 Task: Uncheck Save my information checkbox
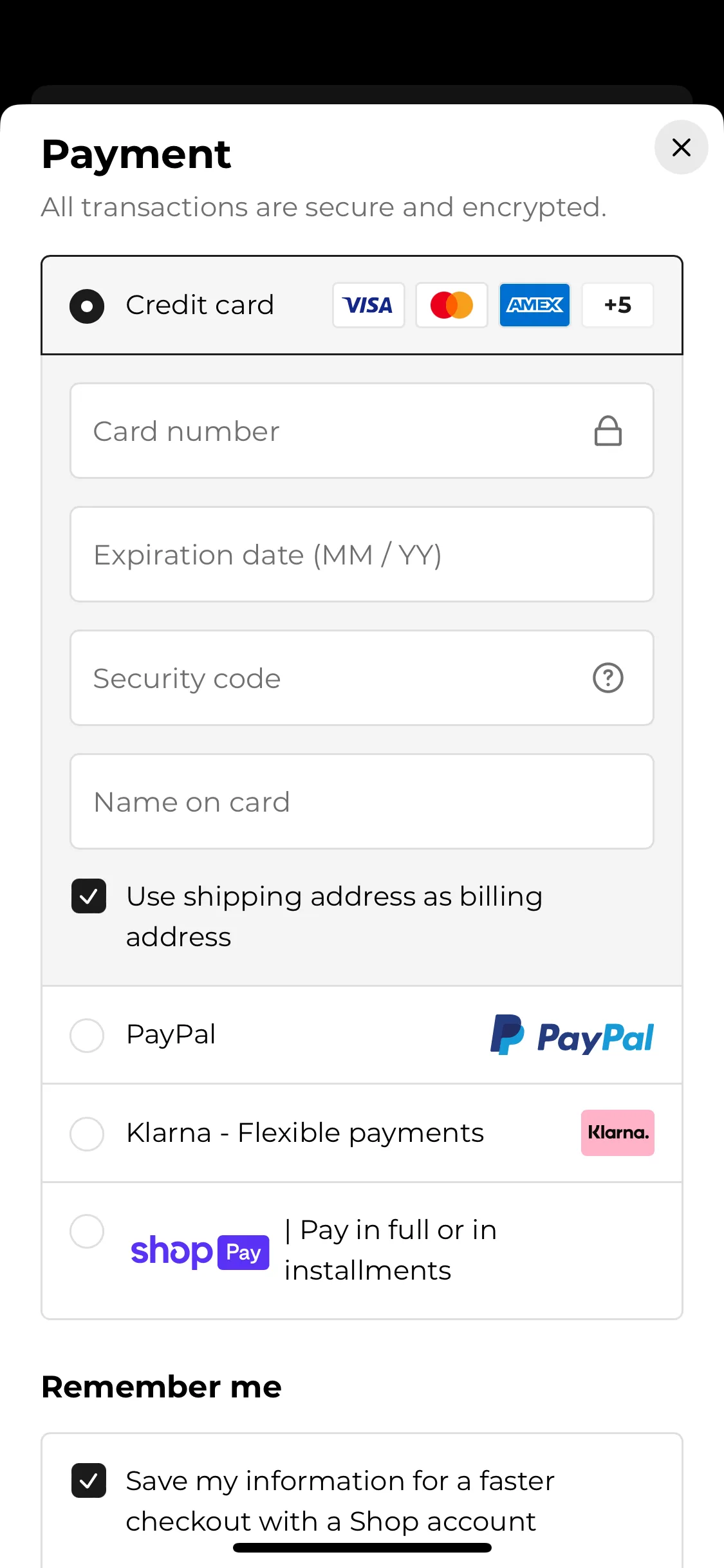pyautogui.click(x=89, y=1480)
